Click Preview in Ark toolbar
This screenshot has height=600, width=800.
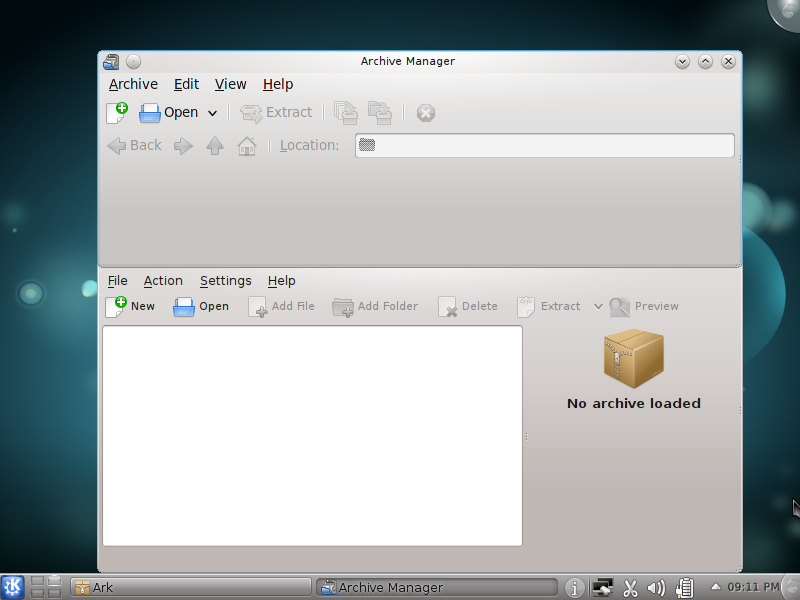click(644, 306)
